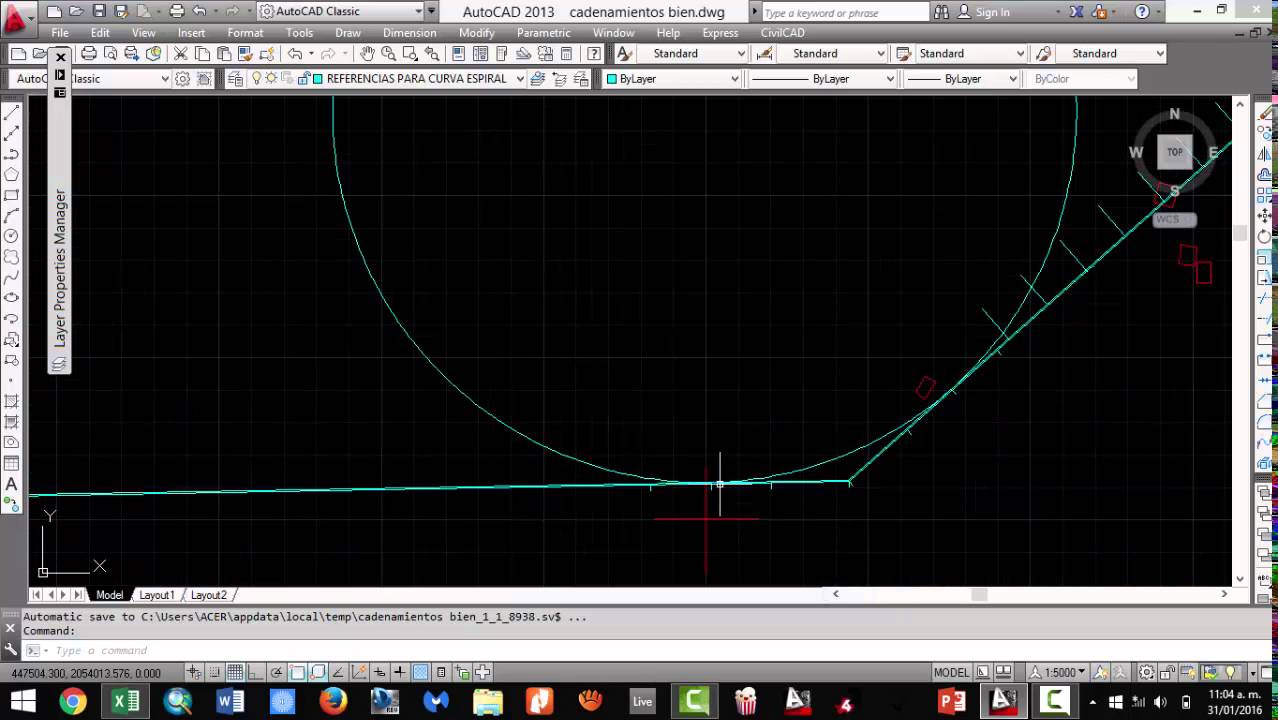The image size is (1278, 720).
Task: Select the Revision Cloud tool
Action: [x=12, y=257]
